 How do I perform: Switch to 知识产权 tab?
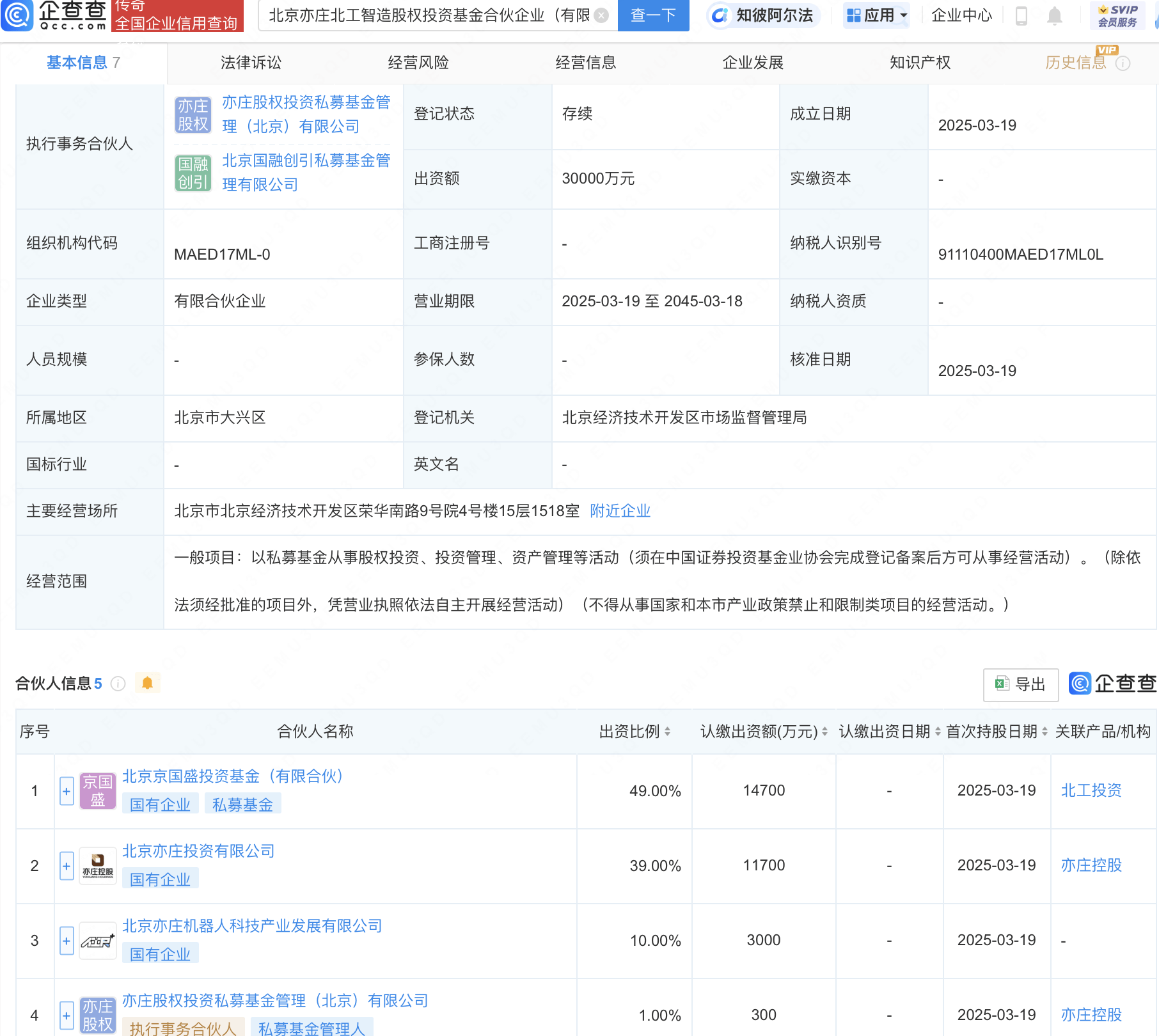(x=920, y=63)
